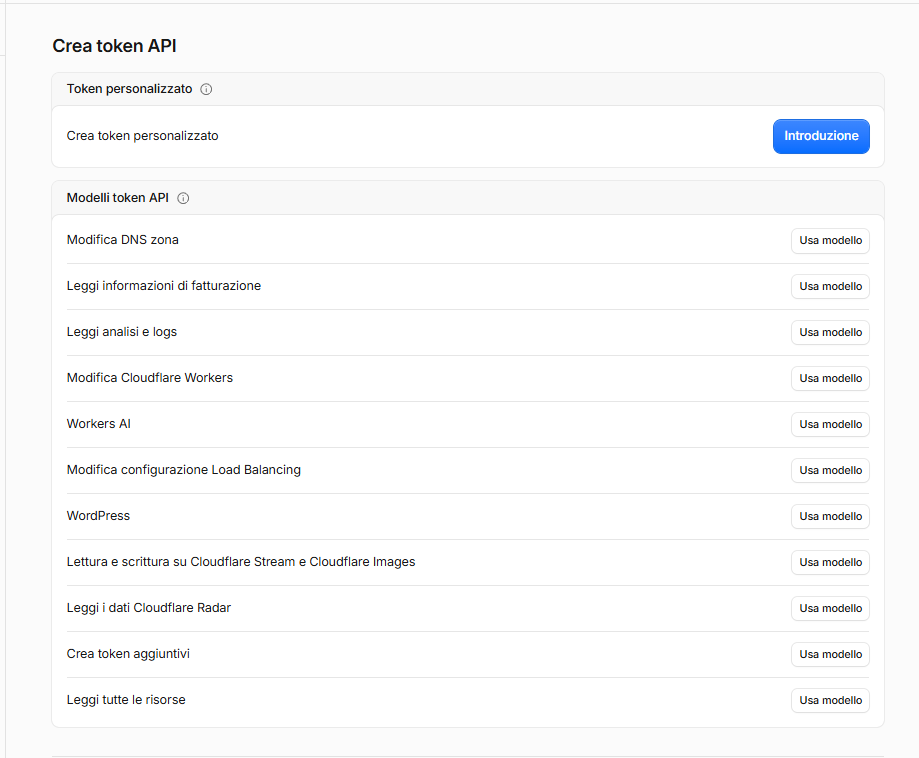The width and height of the screenshot is (919, 758).
Task: Use template for Cloudflare Stream e Images
Action: click(830, 563)
